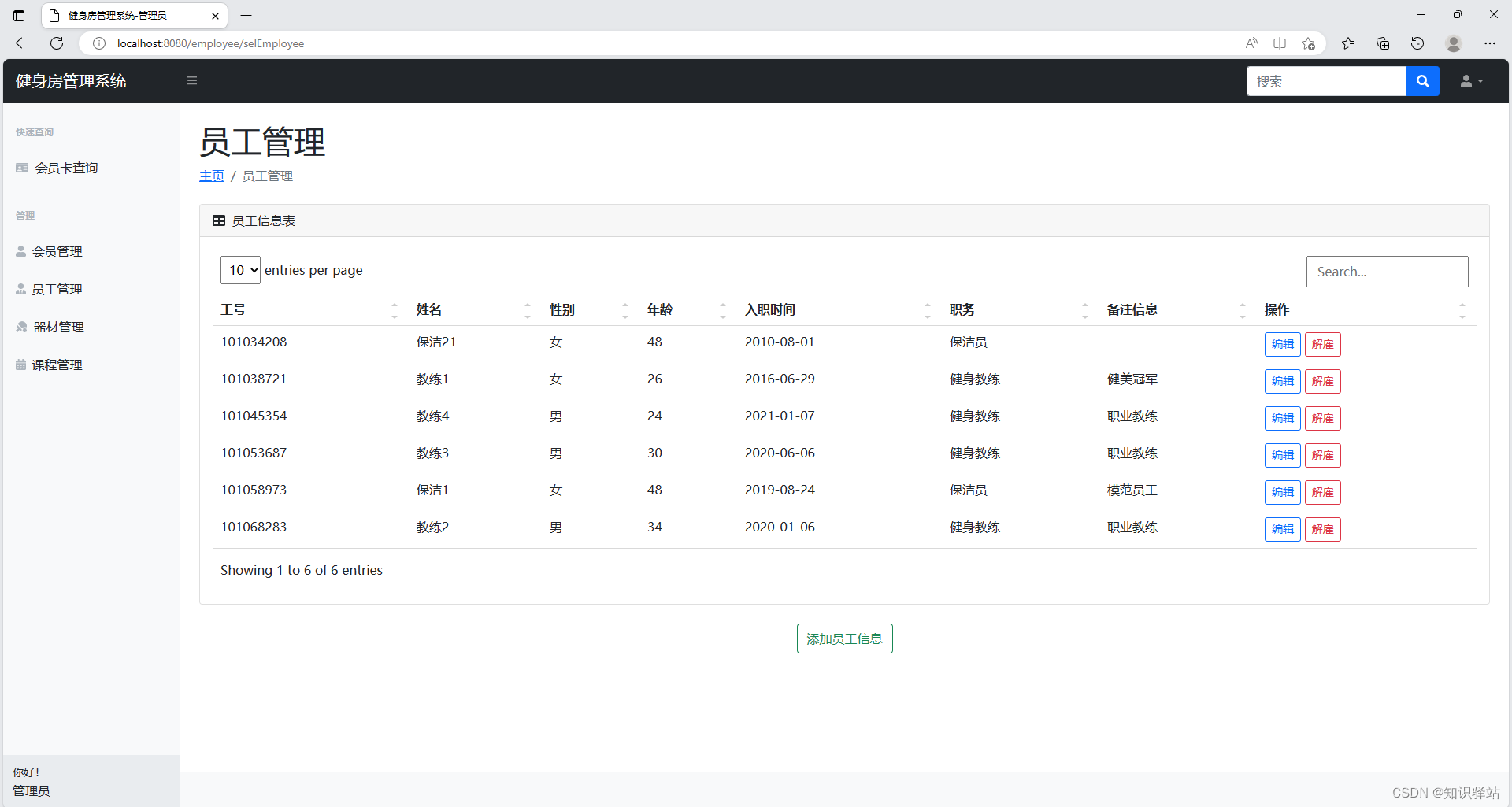Open the entries per page selector
The image size is (1512, 807).
point(240,269)
